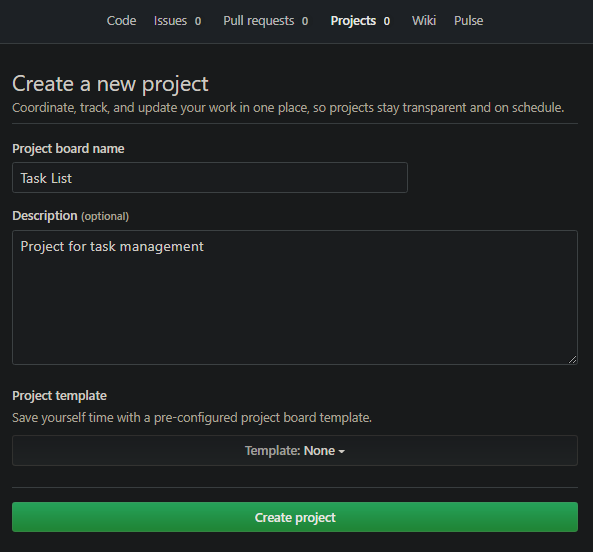
Task: Click the 'Project template' label
Action: click(59, 396)
